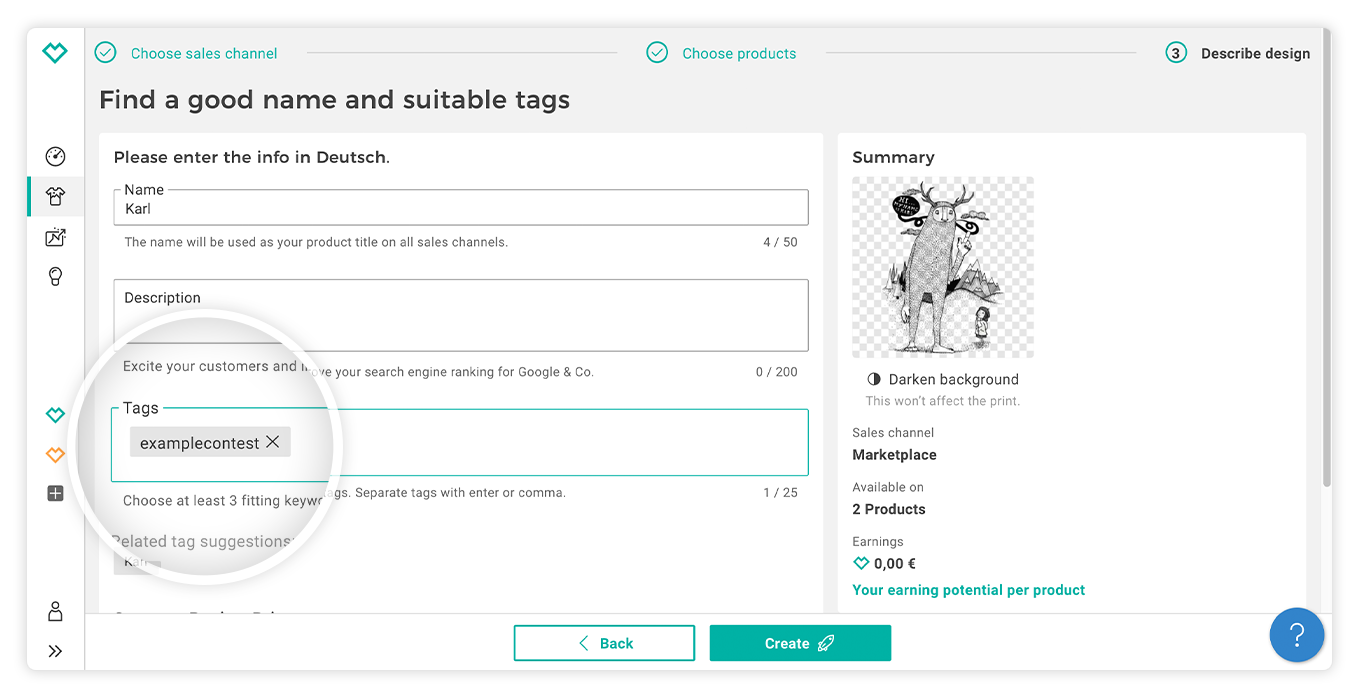
Task: Open the statistics chart icon in sidebar
Action: (x=56, y=237)
